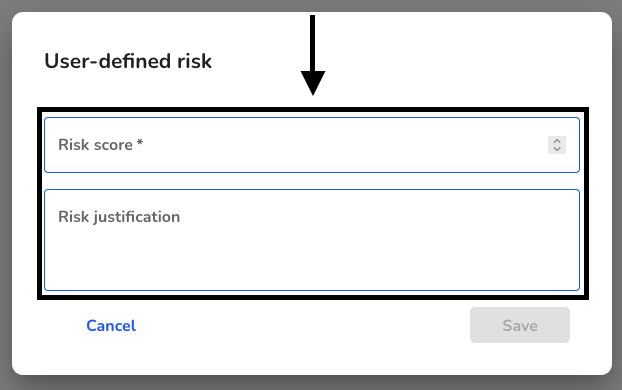Click blank dialog area right of title
This screenshot has width=622, height=390.
(x=456, y=61)
